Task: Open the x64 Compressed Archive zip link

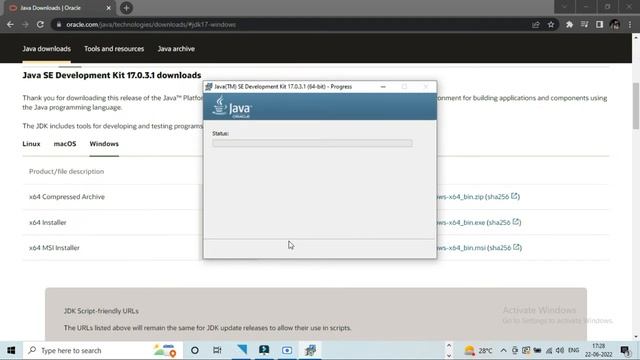Action: point(460,197)
